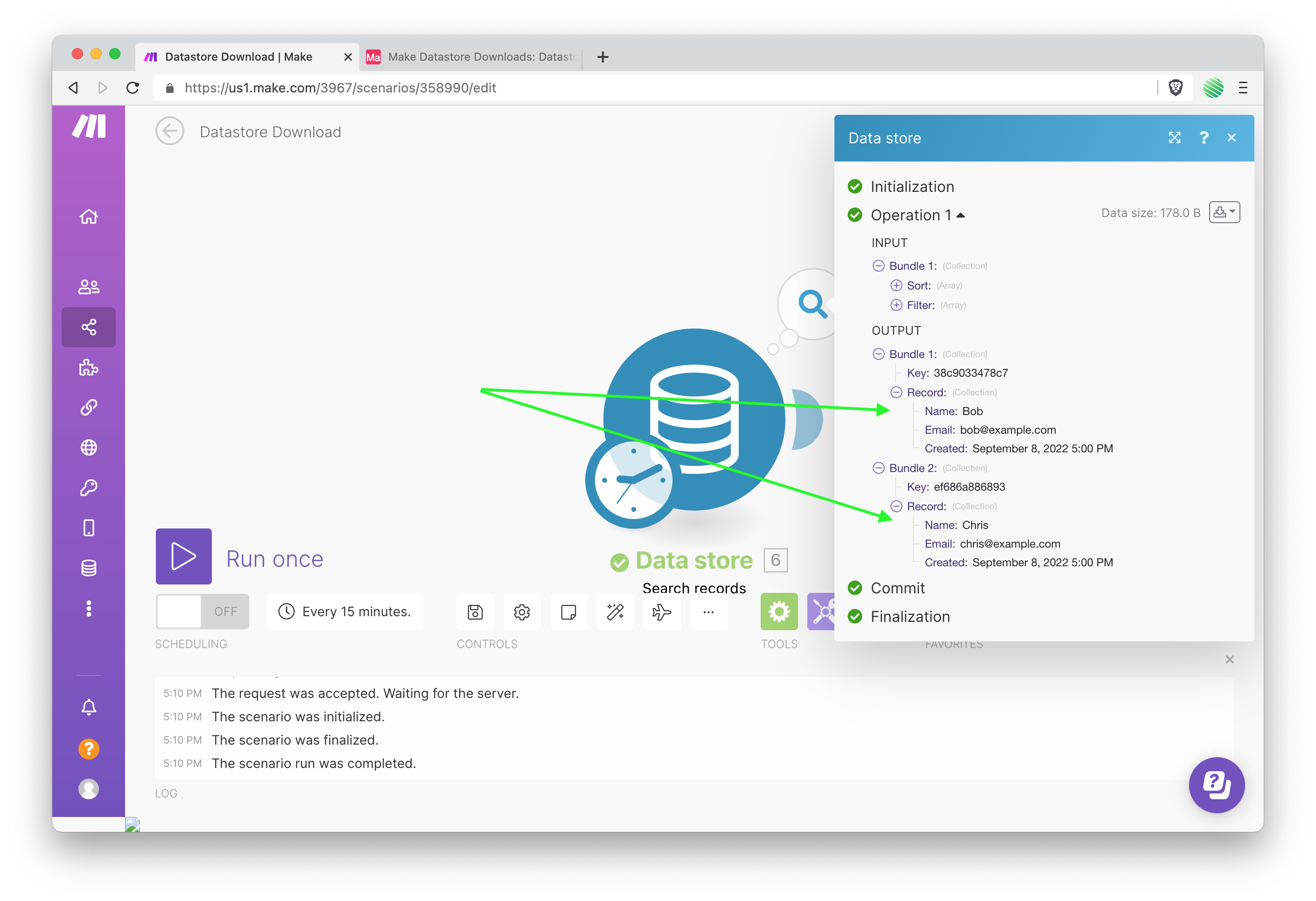
Task: Click the Run once button
Action: tap(183, 556)
